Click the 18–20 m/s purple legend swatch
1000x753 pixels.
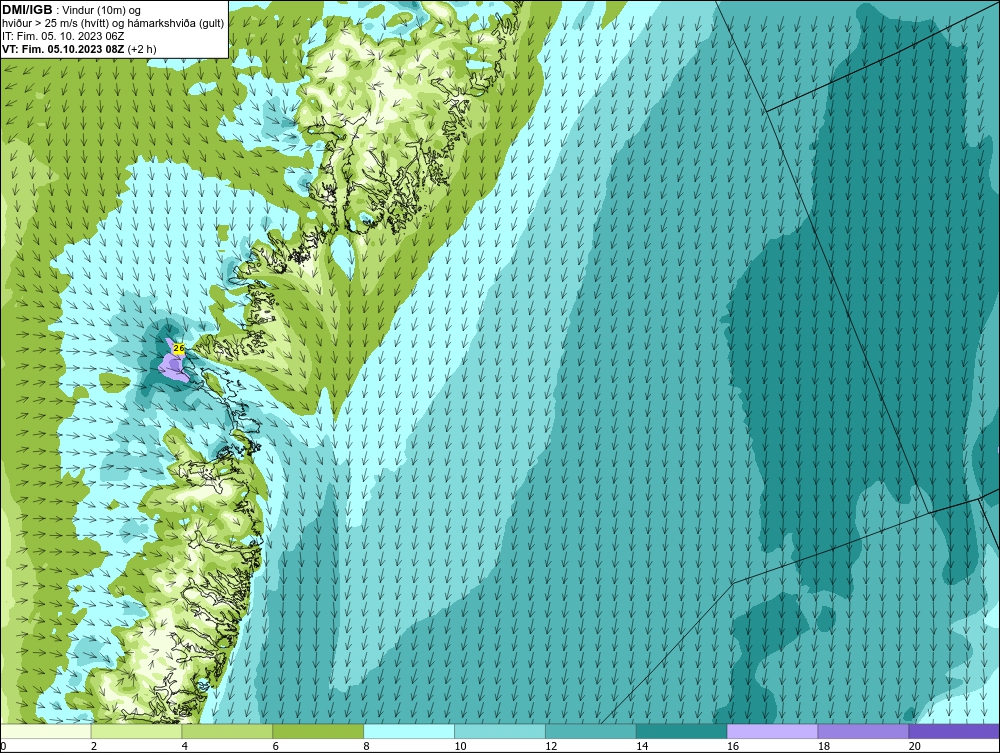(864, 731)
